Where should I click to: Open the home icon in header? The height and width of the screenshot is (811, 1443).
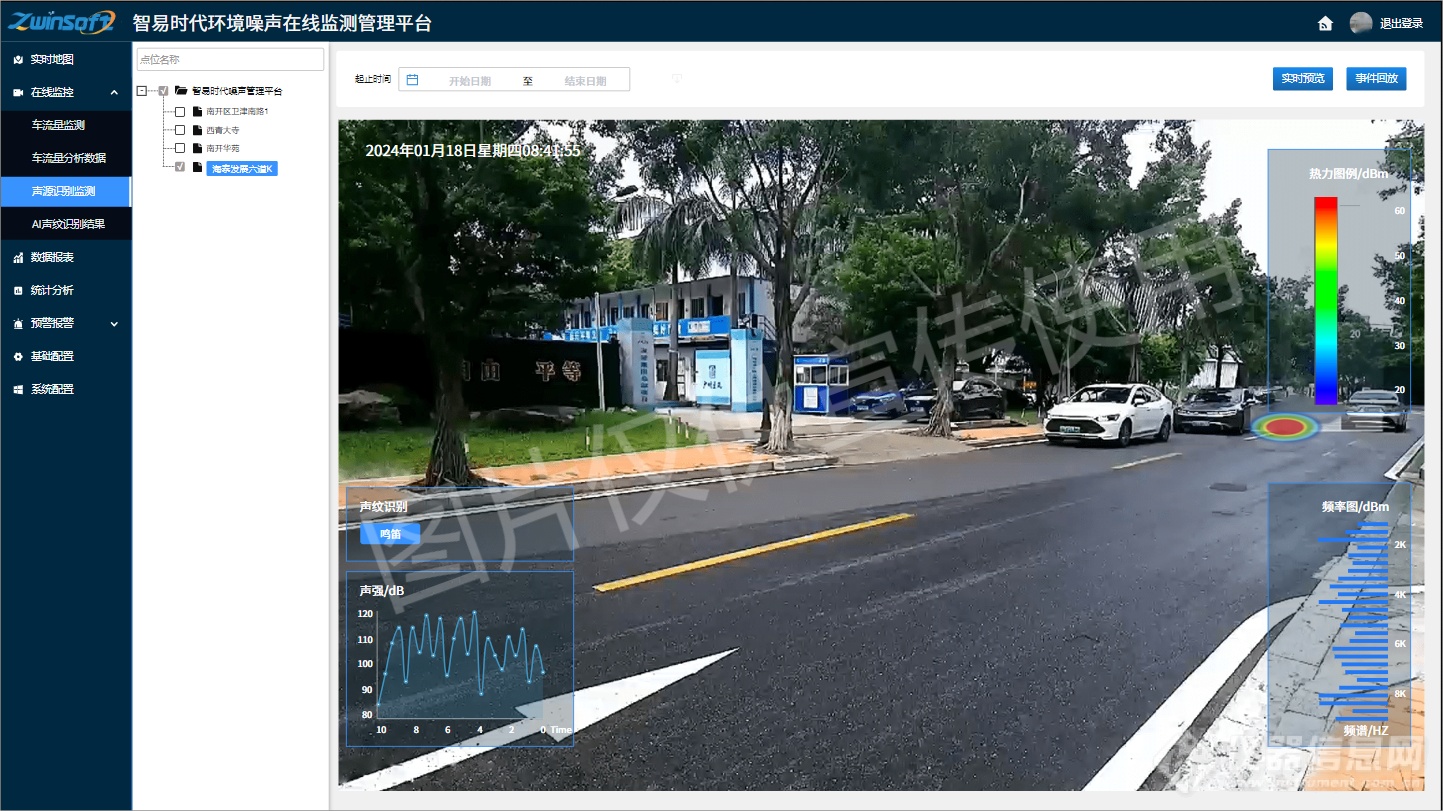coord(1325,23)
